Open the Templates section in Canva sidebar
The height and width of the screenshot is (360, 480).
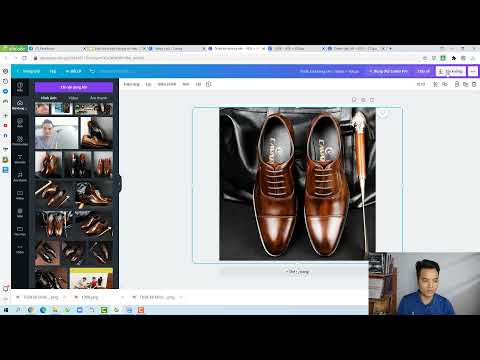(x=20, y=86)
